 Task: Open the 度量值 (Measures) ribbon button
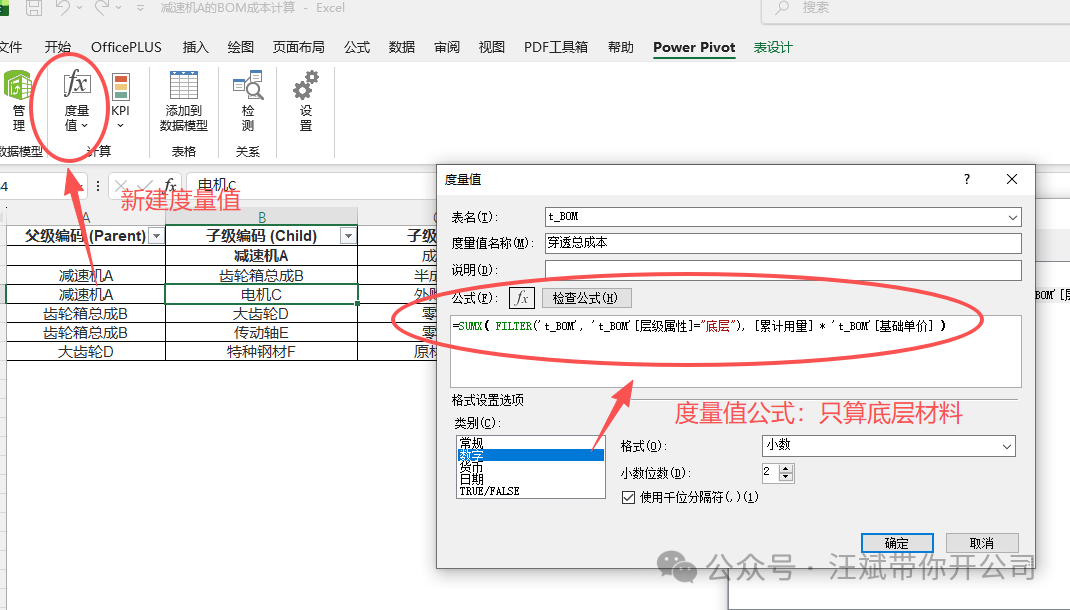coord(77,100)
